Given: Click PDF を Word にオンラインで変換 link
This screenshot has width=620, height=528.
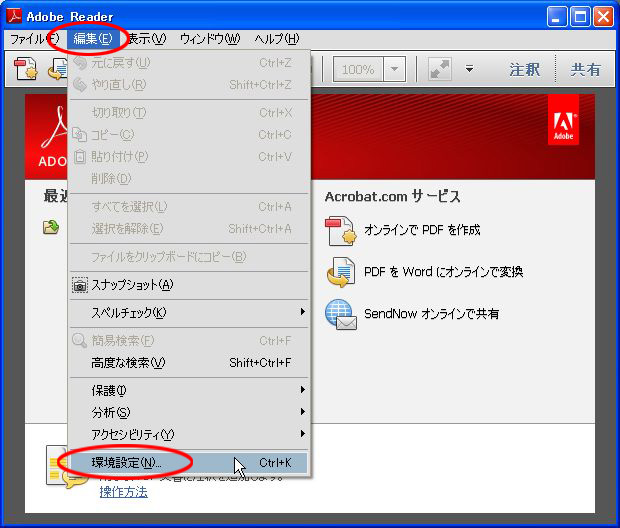Looking at the screenshot, I should click(443, 272).
